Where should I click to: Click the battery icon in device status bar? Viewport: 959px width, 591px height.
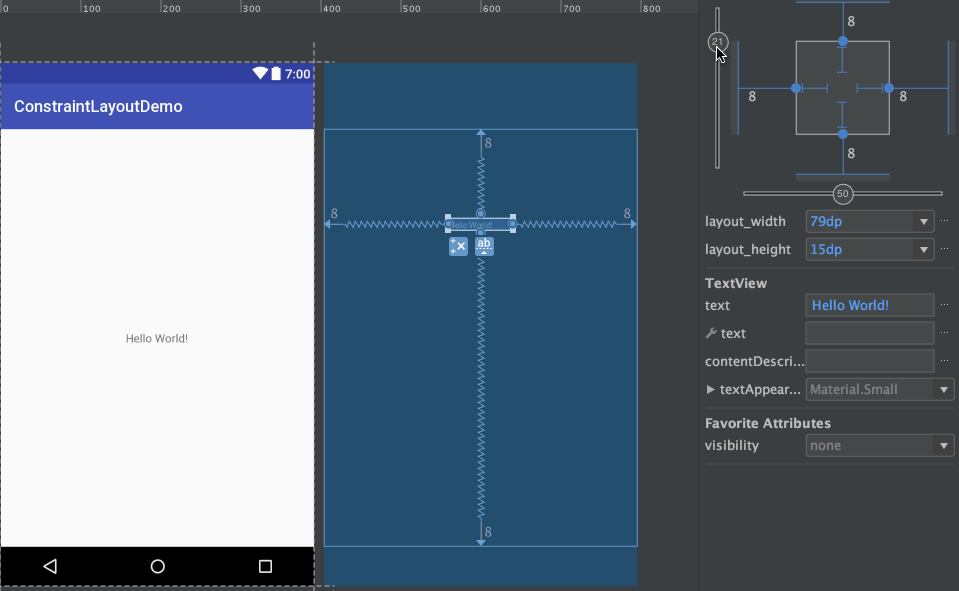tap(276, 73)
